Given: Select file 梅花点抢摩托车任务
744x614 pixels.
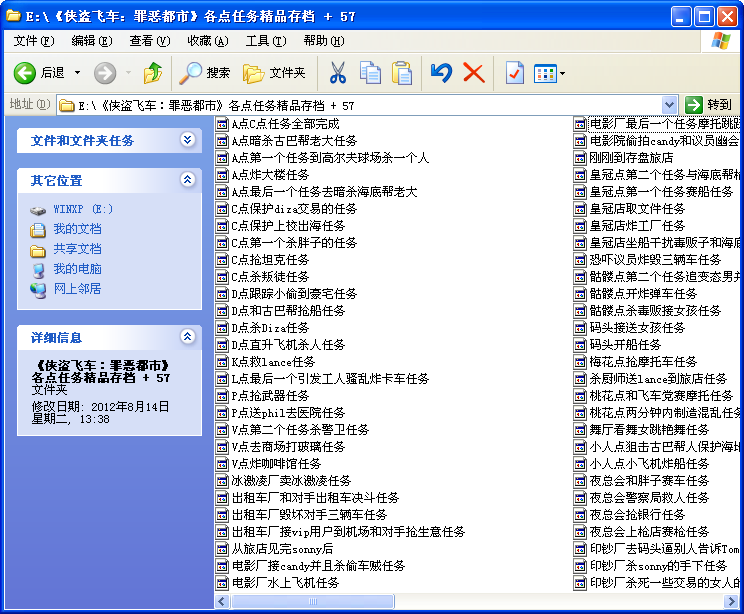Looking at the screenshot, I should point(635,362).
